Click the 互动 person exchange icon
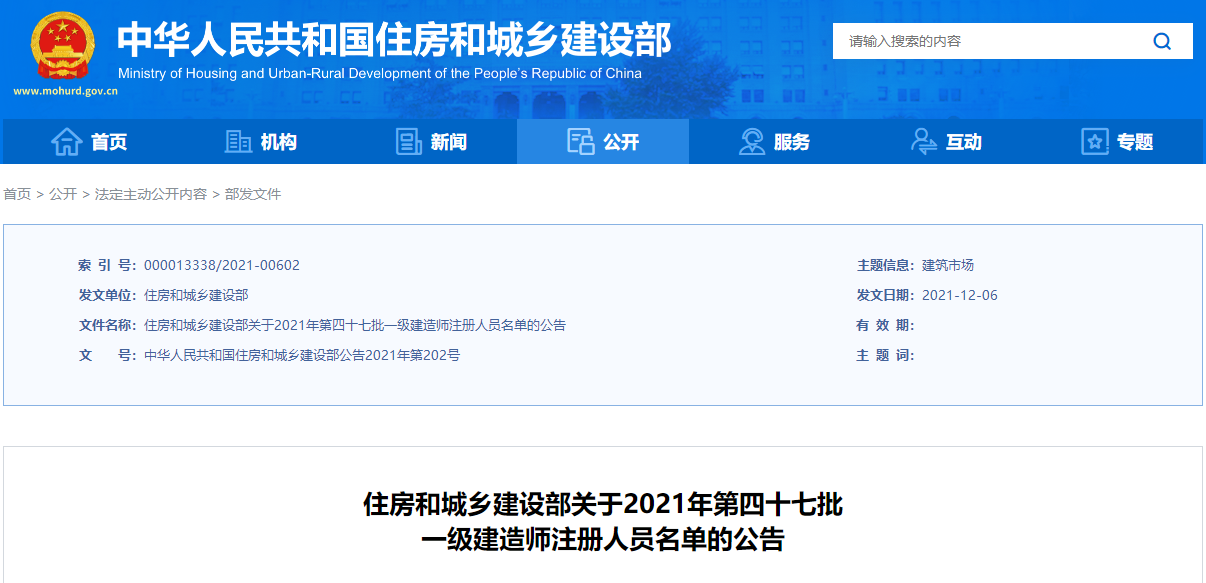Screen dimensions: 1206x583 (924, 142)
